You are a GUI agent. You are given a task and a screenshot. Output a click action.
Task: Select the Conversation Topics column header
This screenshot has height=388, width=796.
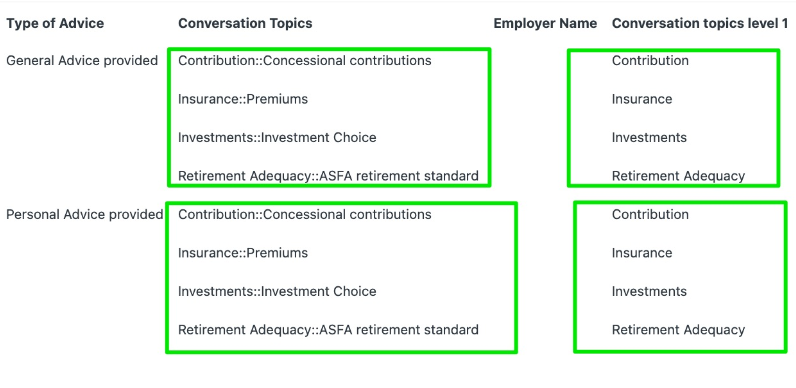(x=245, y=23)
